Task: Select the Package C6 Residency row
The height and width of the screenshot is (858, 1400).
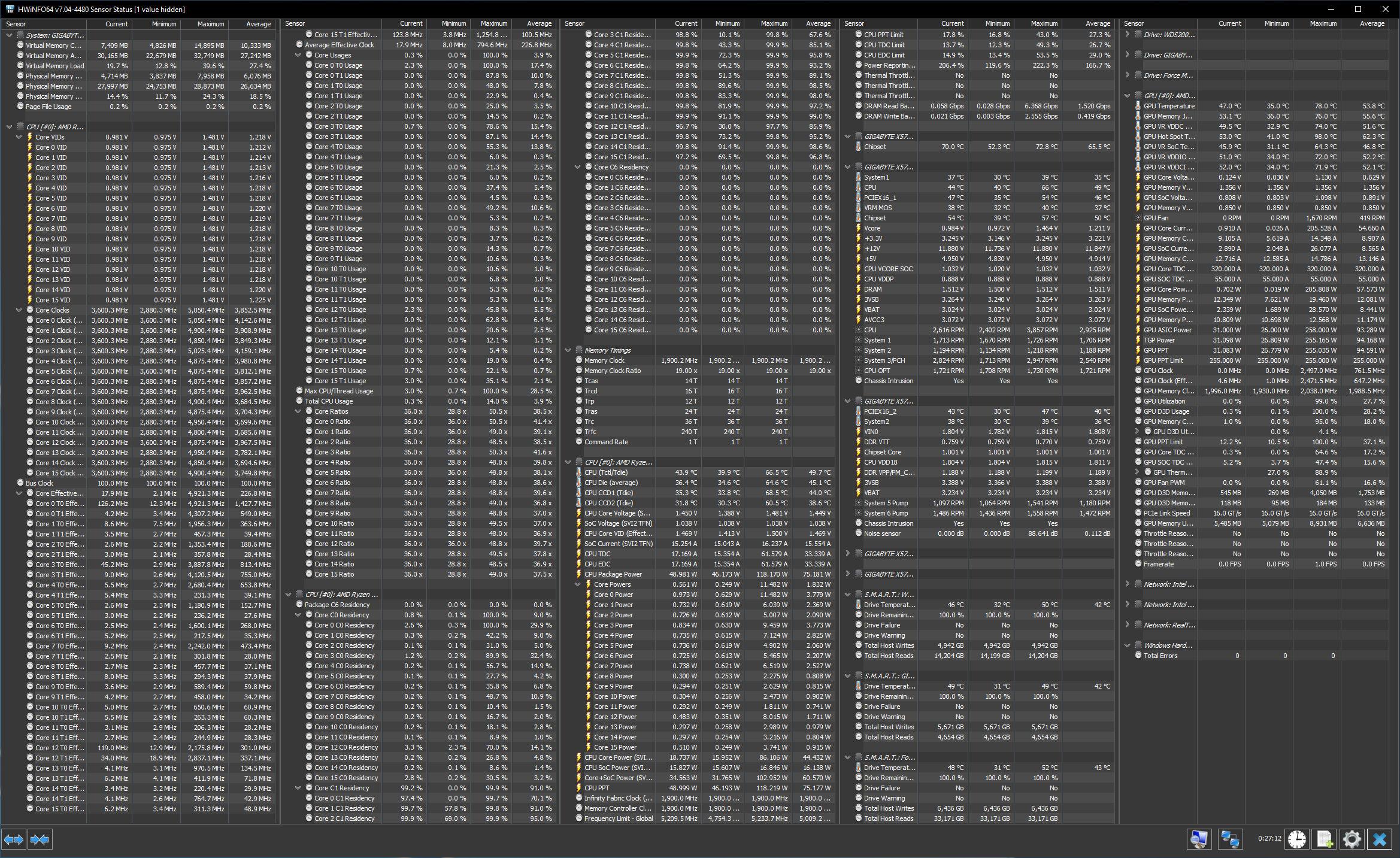Action: coord(418,605)
